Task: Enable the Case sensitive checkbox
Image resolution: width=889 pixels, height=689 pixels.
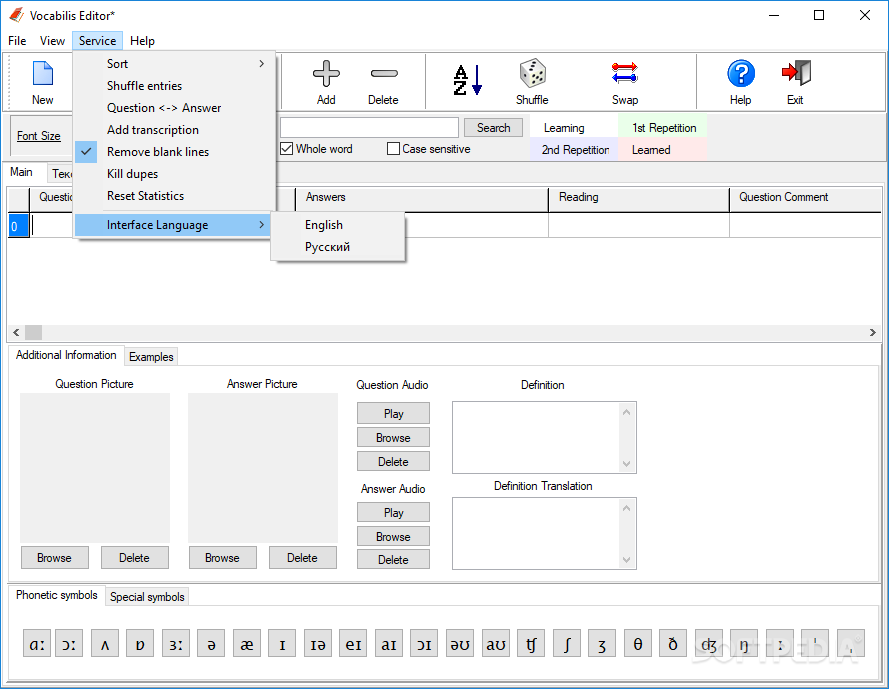Action: click(x=393, y=149)
